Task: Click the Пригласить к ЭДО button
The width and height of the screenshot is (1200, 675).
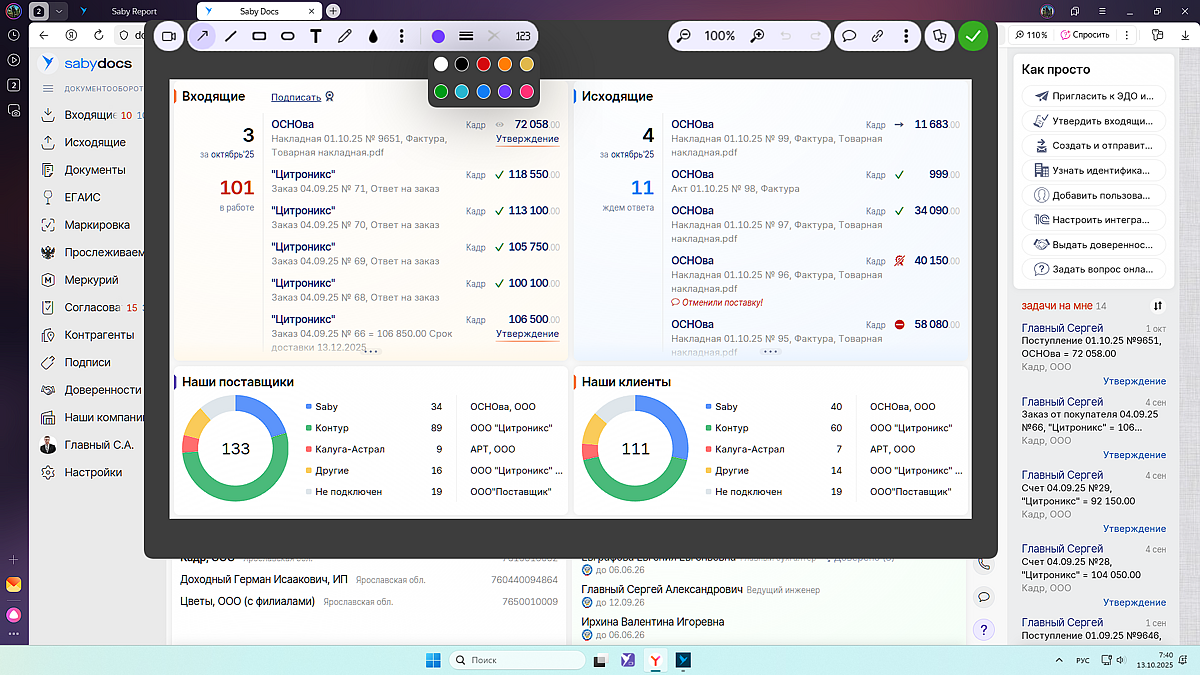Action: [1094, 97]
